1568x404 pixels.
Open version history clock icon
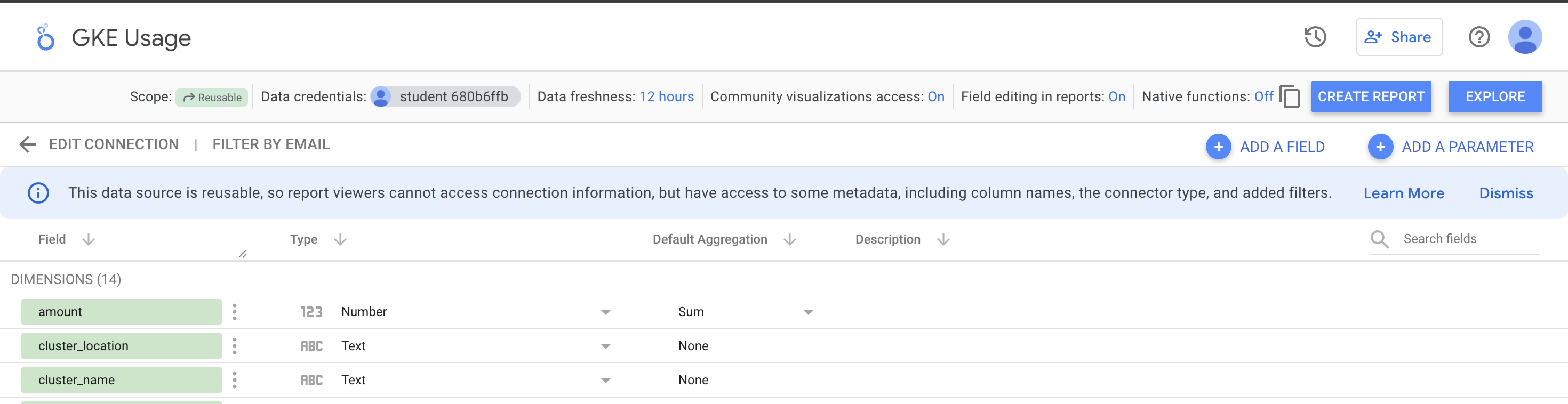coord(1315,37)
